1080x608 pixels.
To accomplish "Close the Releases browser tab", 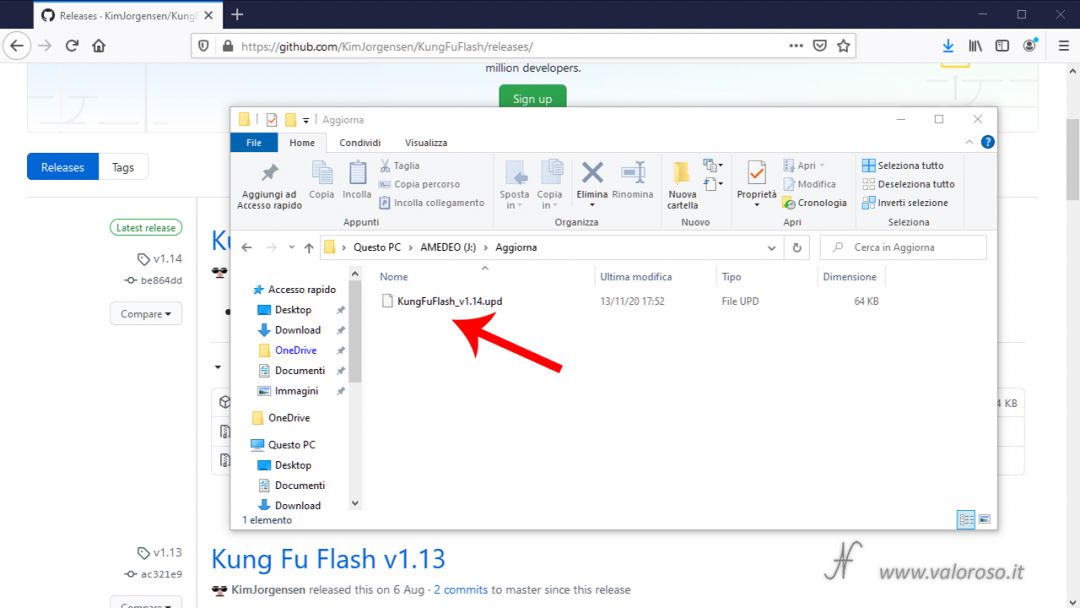I will pos(209,15).
